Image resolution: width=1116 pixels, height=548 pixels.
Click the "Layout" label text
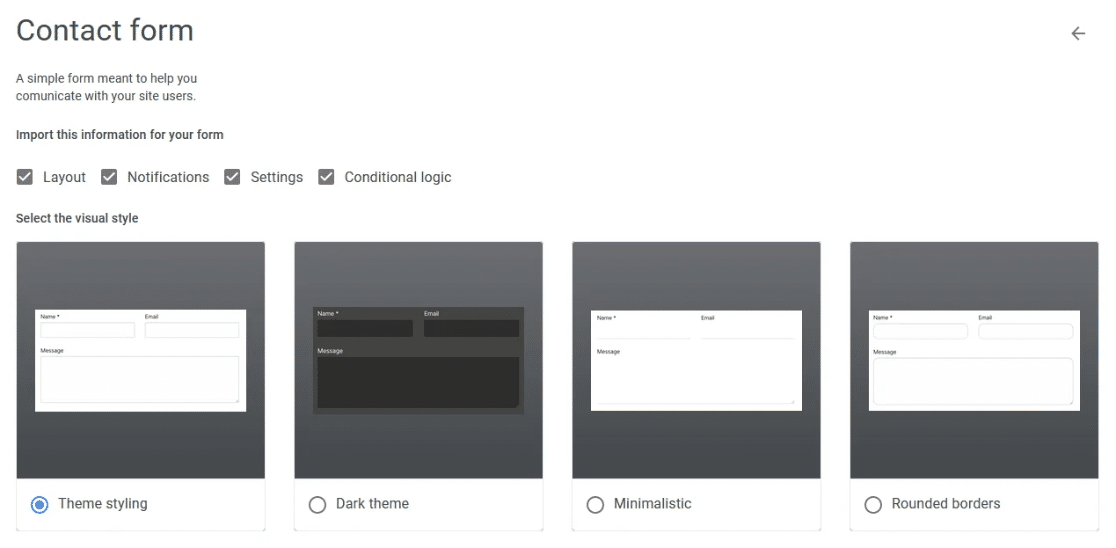64,177
